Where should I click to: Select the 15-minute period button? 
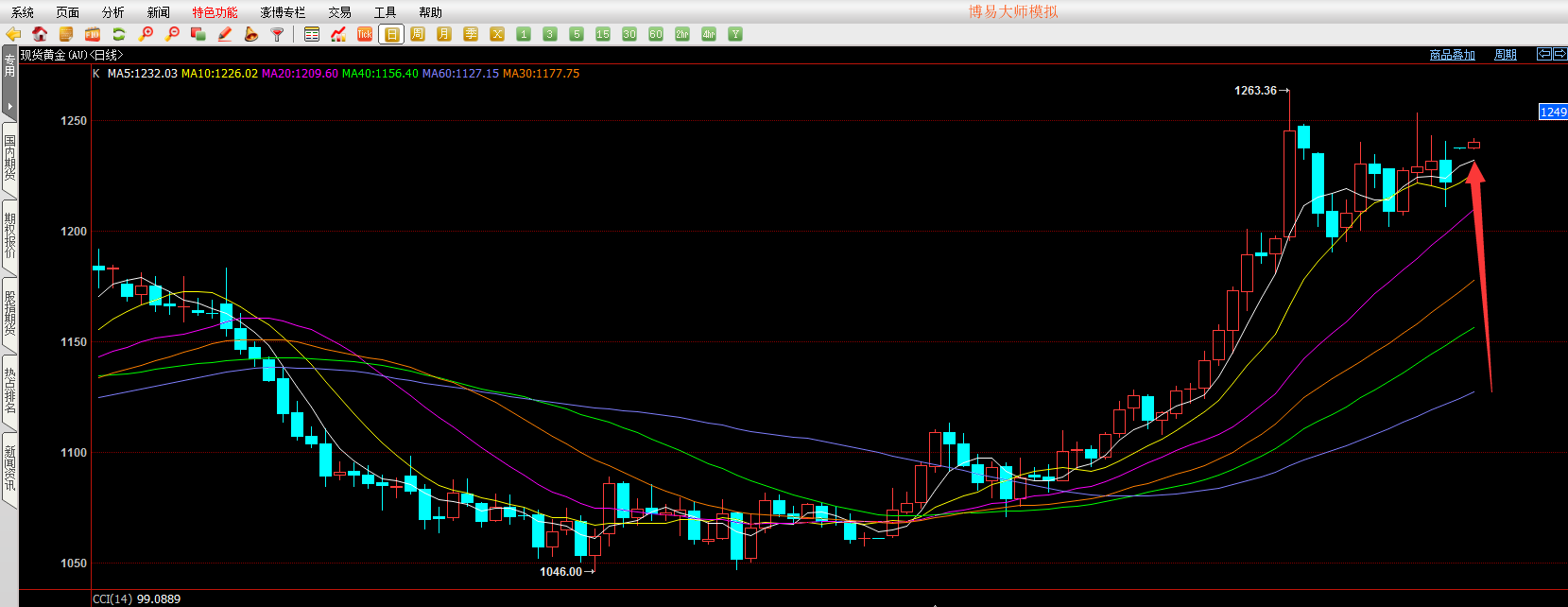[603, 34]
